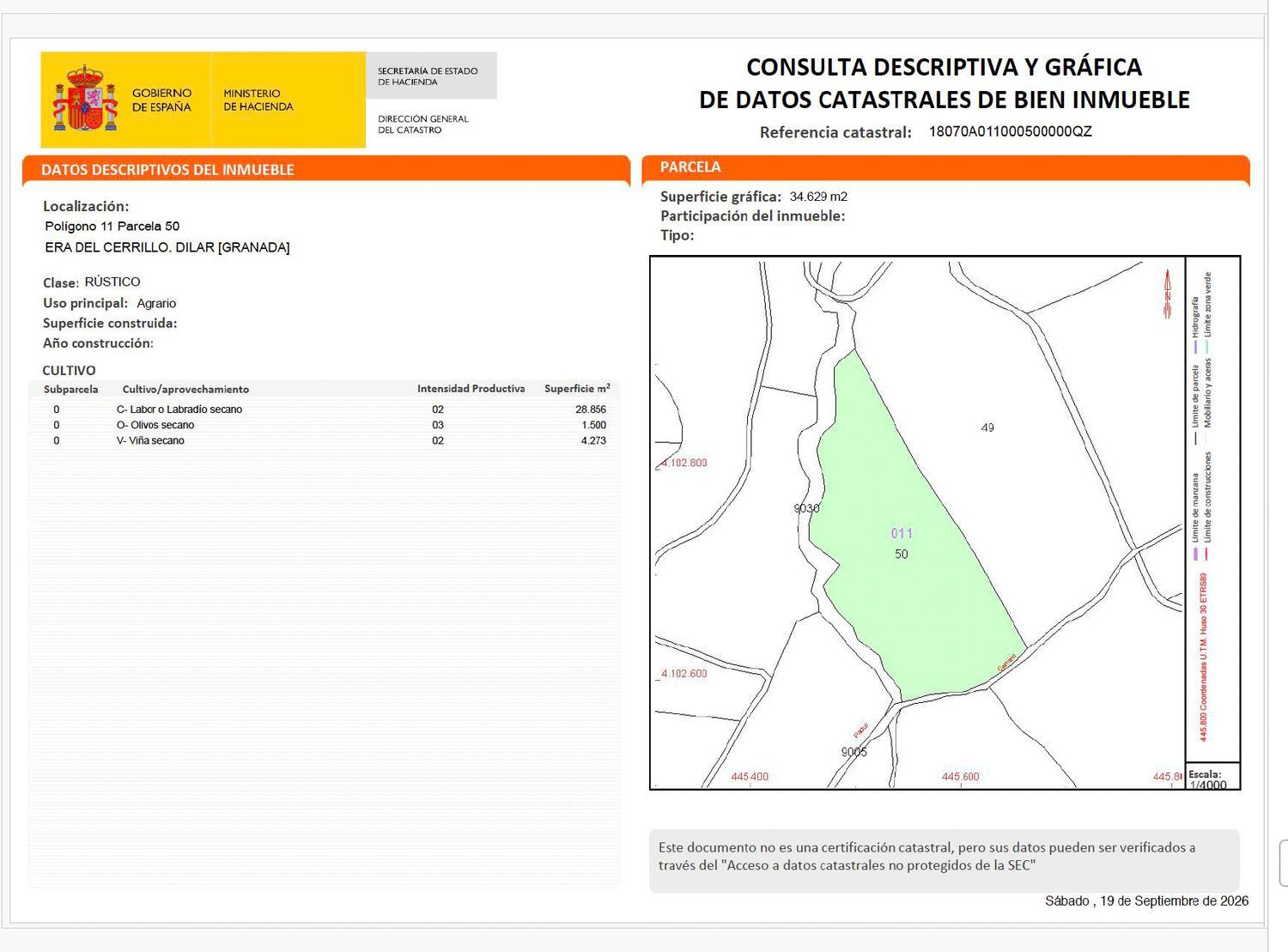Click the 'Superficie m²' column header
This screenshot has width=1288, height=952.
point(577,389)
